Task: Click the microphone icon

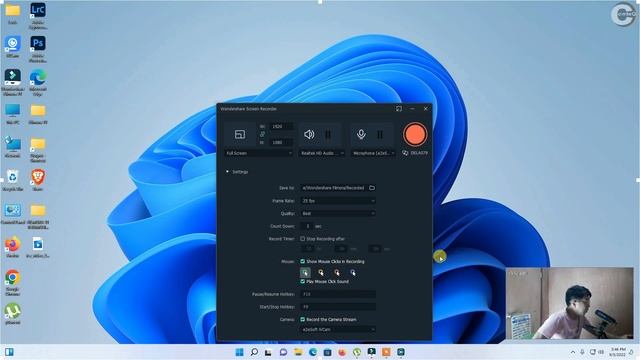Action: coord(361,134)
